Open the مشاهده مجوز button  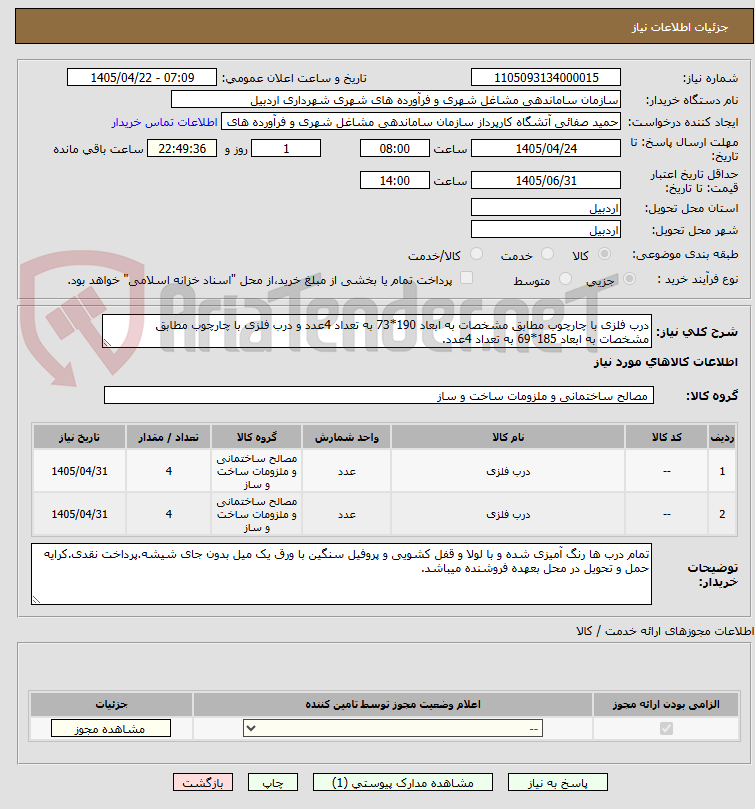[110, 729]
